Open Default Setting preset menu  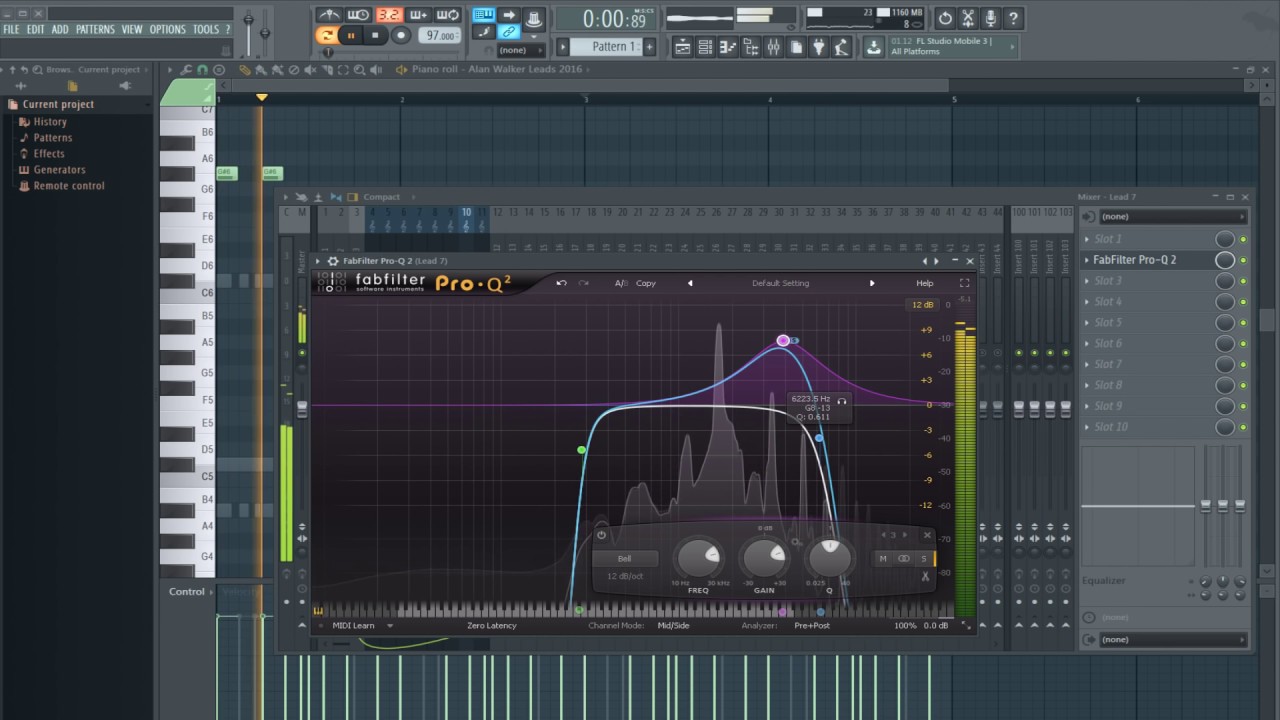[781, 283]
